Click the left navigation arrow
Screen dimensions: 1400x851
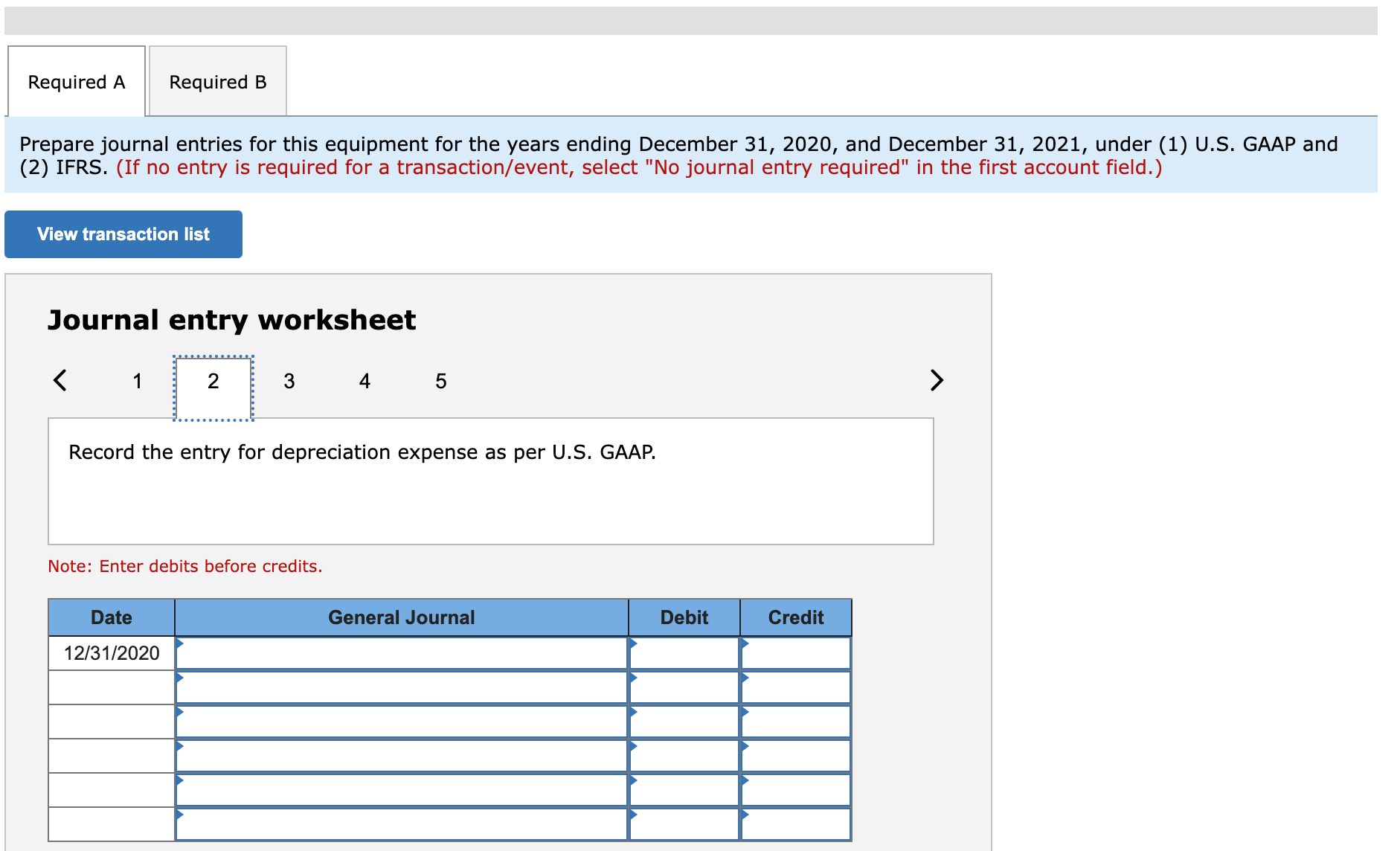tap(60, 380)
